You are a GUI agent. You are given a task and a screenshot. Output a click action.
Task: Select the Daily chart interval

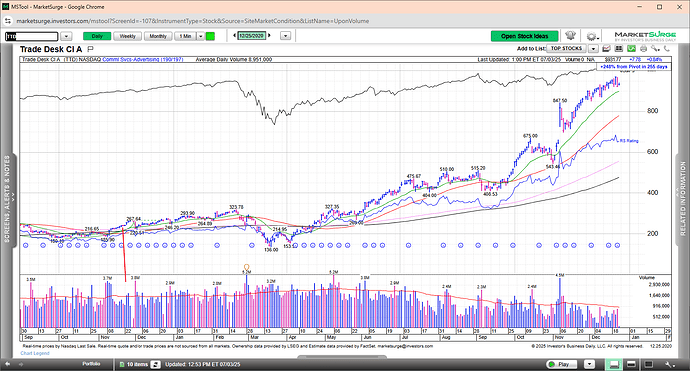(97, 37)
